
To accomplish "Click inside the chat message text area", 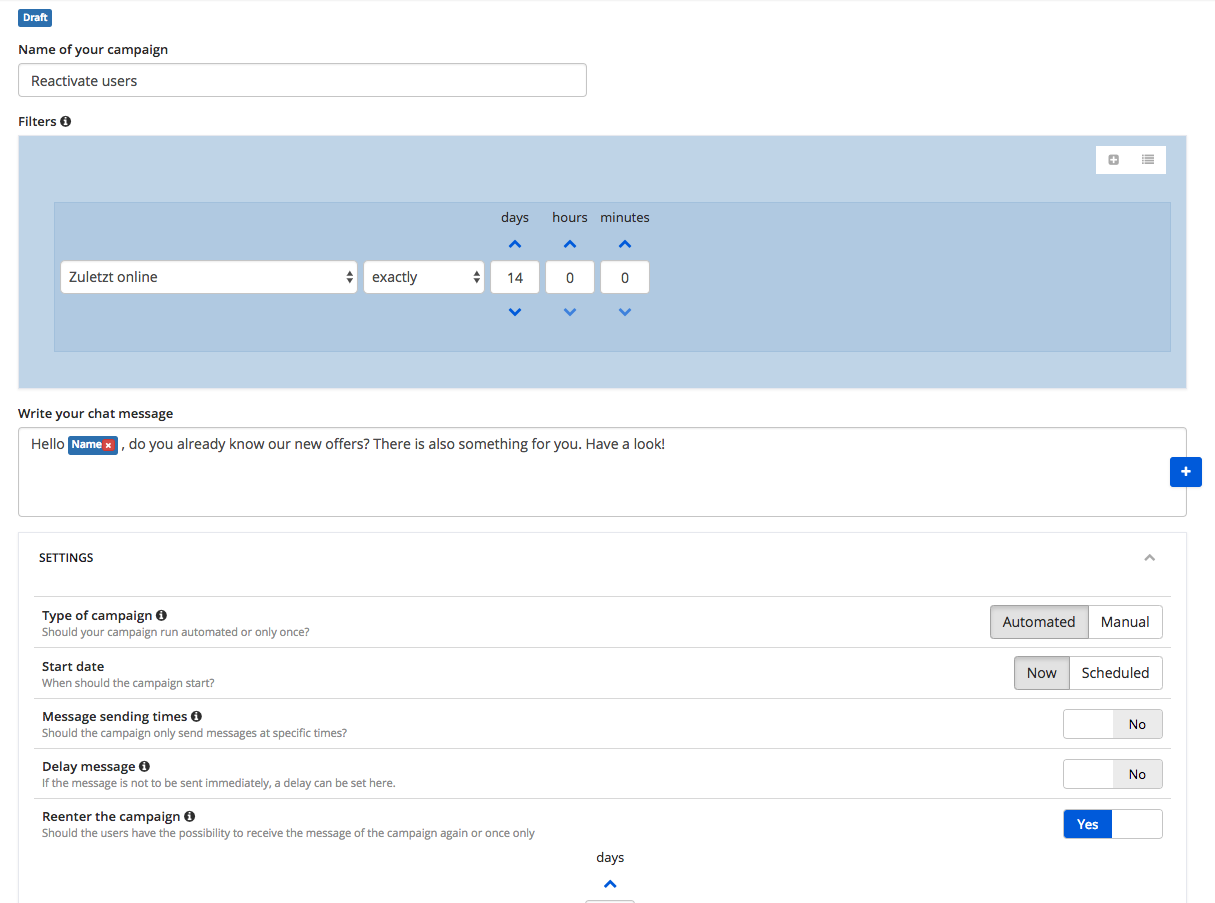I will coord(602,472).
